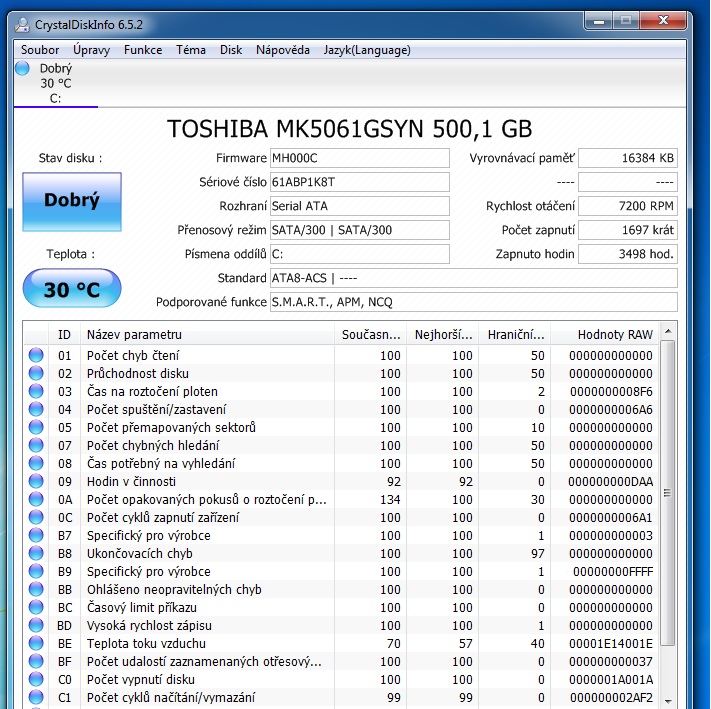Image resolution: width=711 pixels, height=709 pixels.
Task: Click the Standard field ATA8-ACS
Action: (x=474, y=278)
